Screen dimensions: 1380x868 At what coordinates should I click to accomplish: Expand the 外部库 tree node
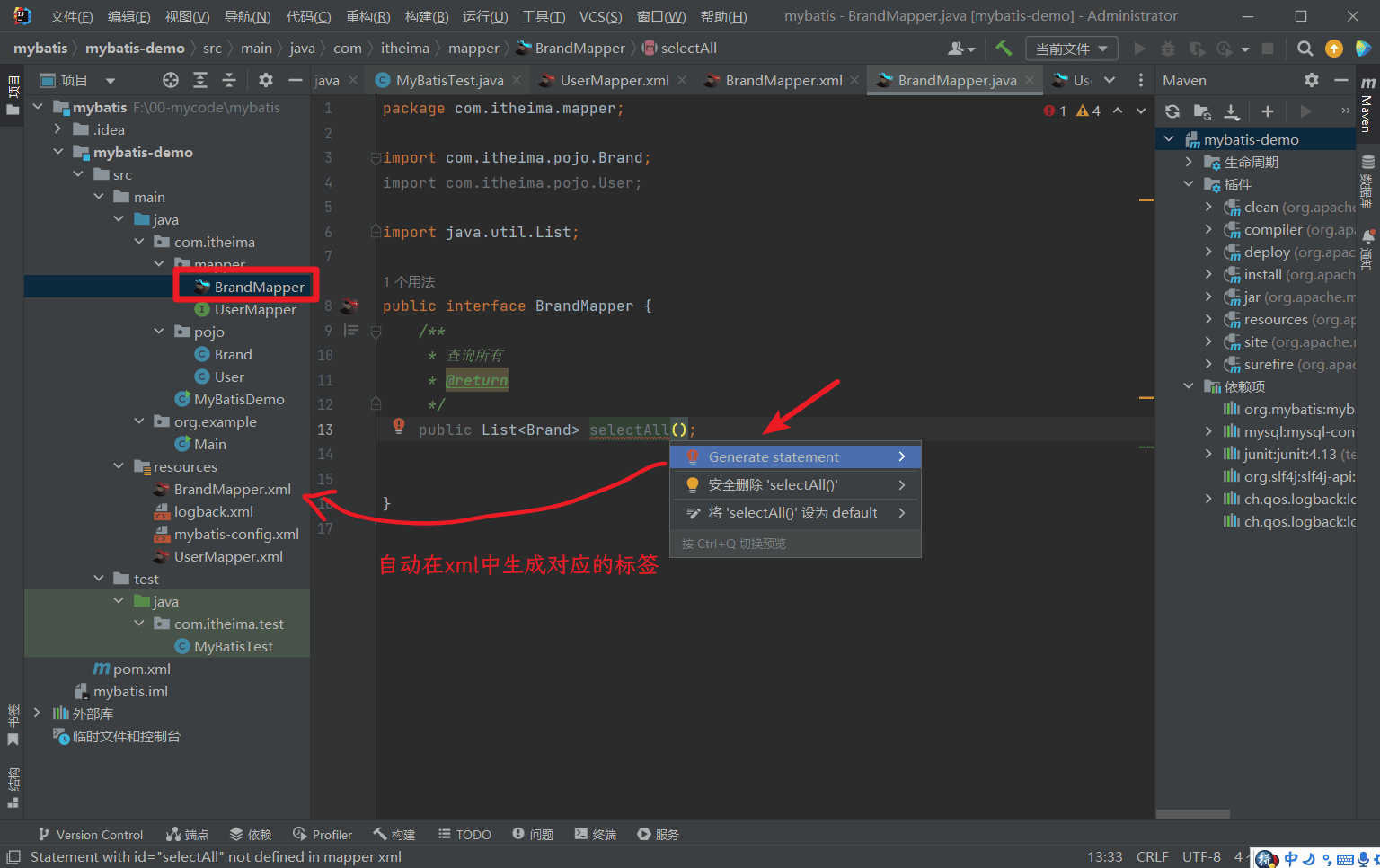click(x=37, y=713)
